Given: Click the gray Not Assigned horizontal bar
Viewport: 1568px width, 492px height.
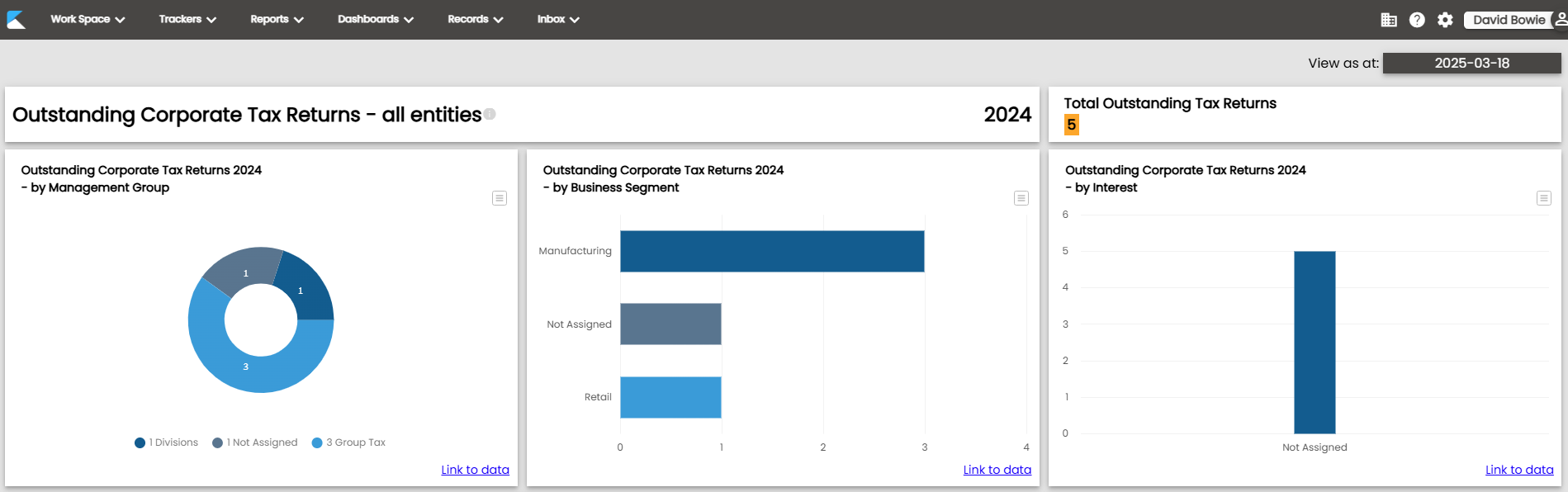Looking at the screenshot, I should click(670, 324).
